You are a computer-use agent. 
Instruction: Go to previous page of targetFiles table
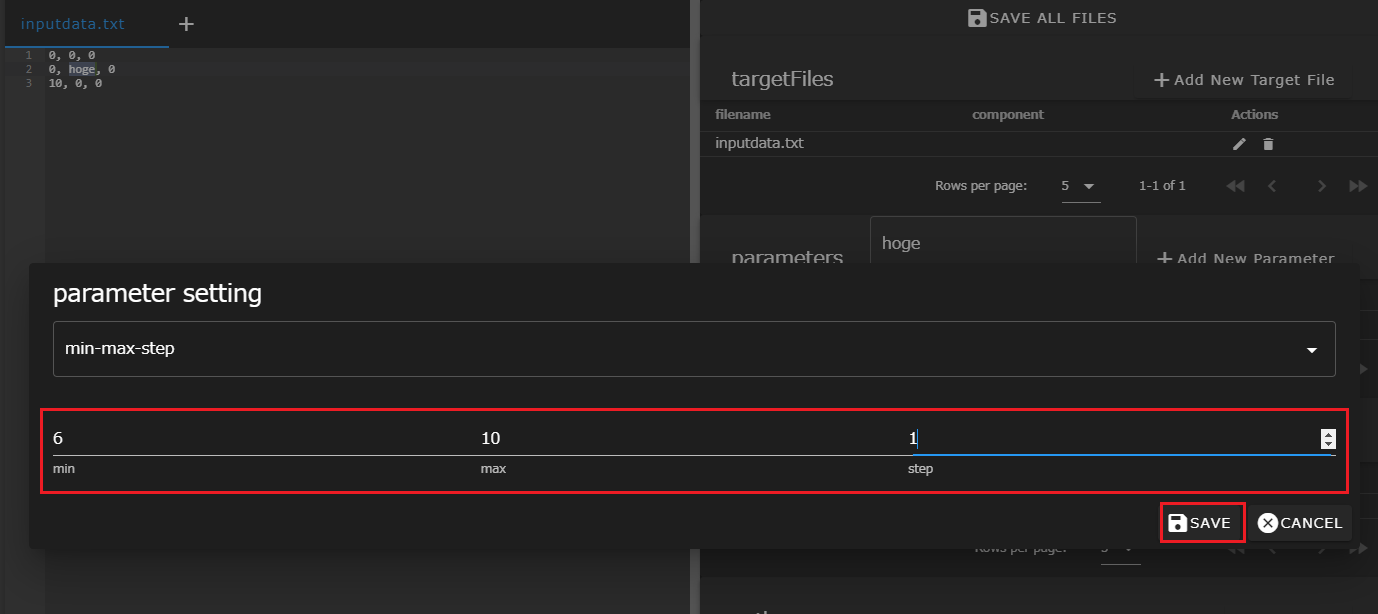[x=1272, y=186]
